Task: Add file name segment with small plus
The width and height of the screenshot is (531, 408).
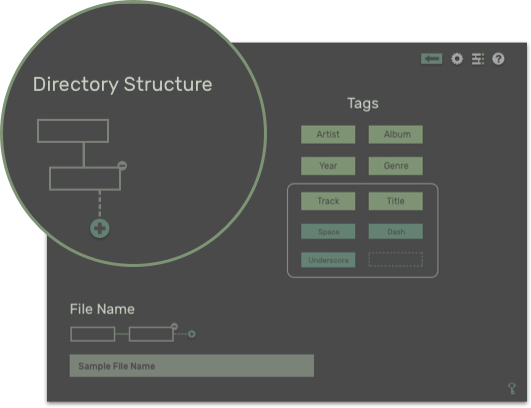Action: coord(192,334)
